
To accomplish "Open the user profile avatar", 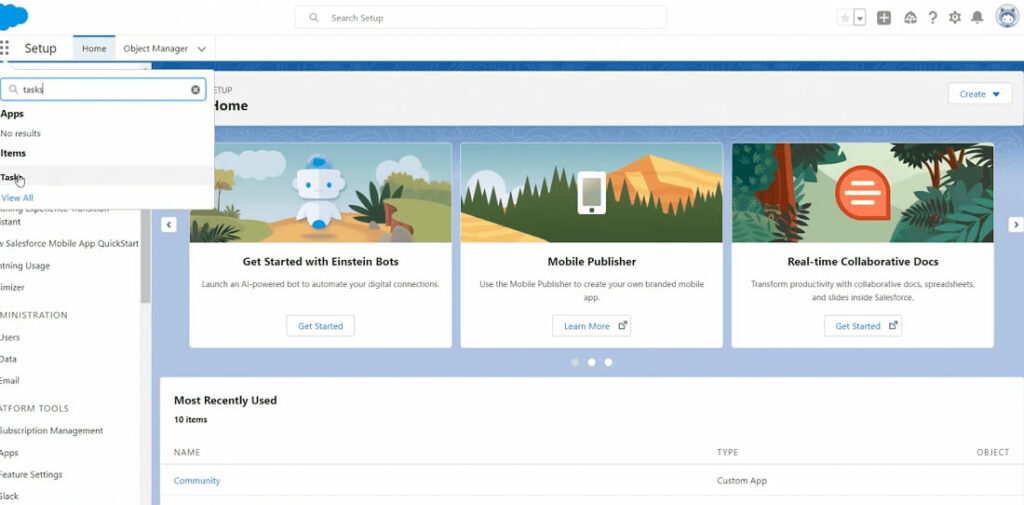I will 1008,16.
